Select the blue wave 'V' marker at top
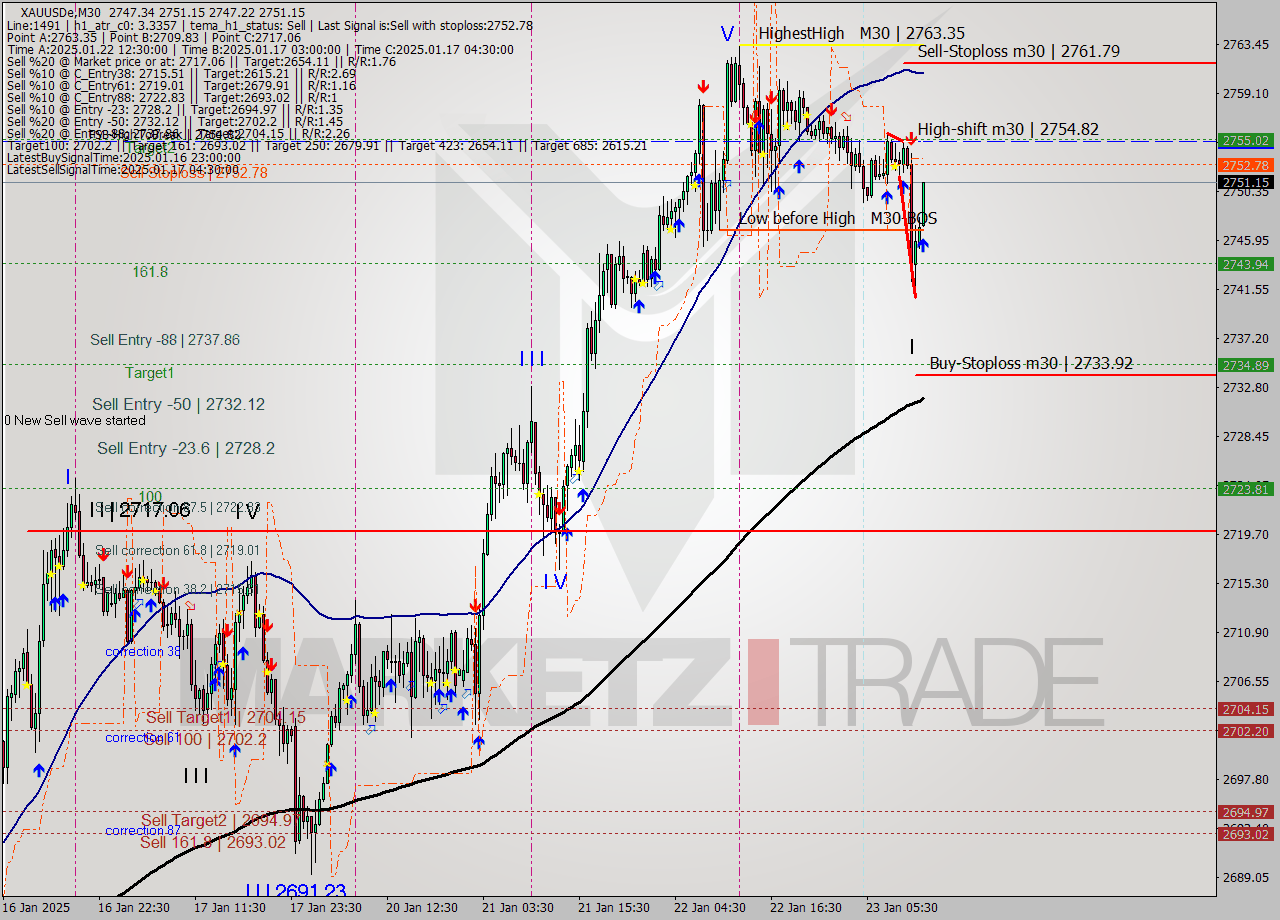Viewport: 1280px width, 920px height. pyautogui.click(x=727, y=34)
